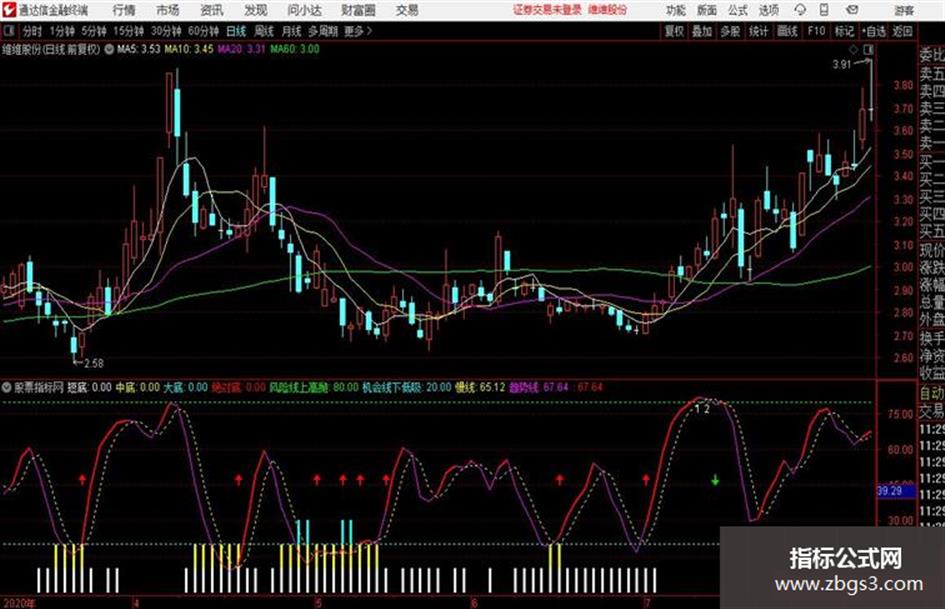Switch to the 5分钟 period tab
Viewport: 945px width, 609px height.
click(x=93, y=31)
